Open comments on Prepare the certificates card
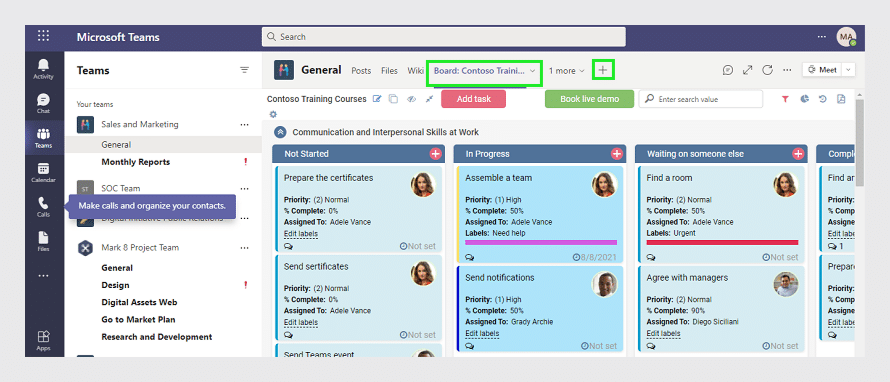Screen dimensions: 890x382 (x=288, y=246)
